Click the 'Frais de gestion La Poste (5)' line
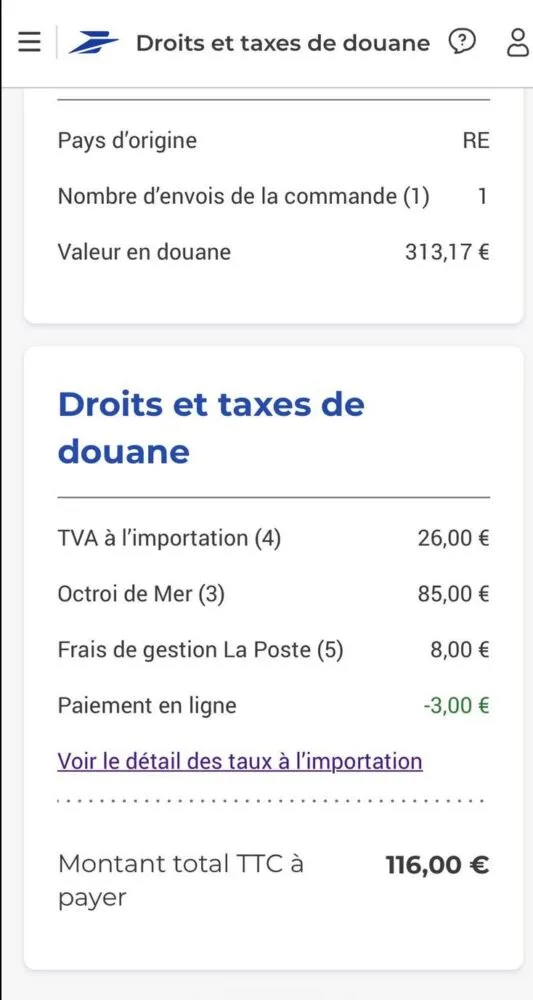 click(x=274, y=650)
